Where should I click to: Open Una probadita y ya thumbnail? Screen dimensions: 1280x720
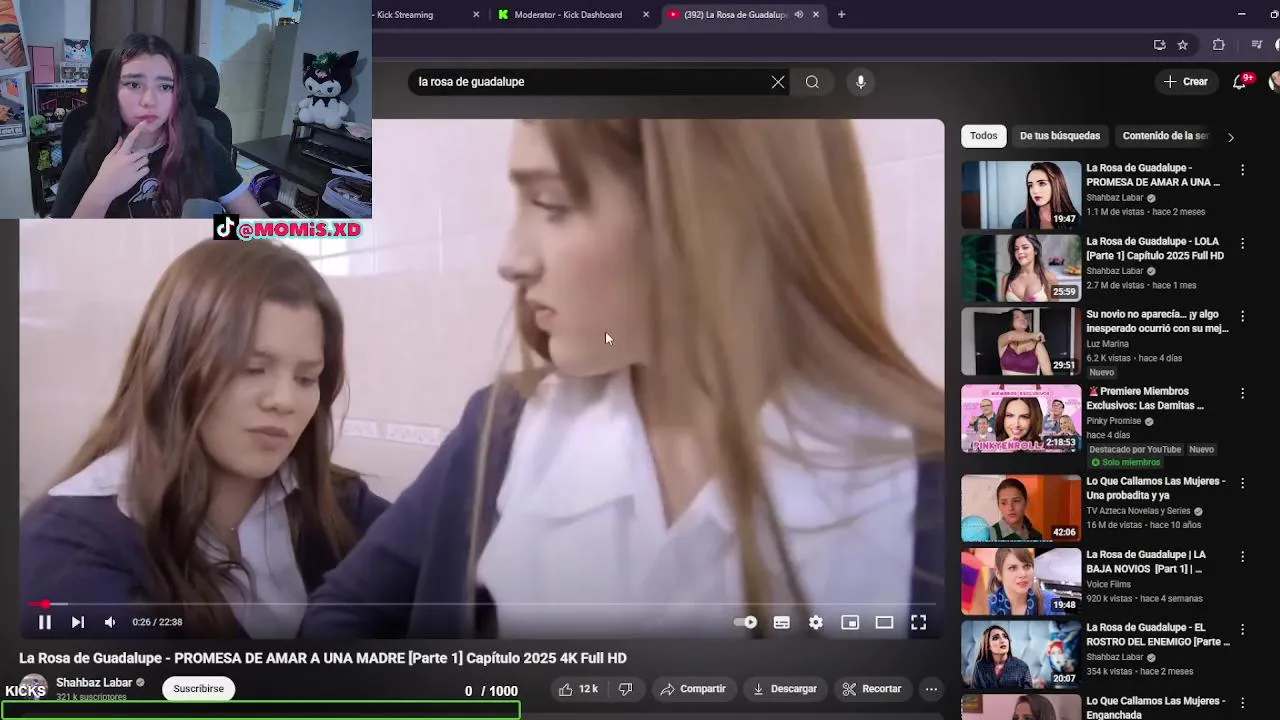pos(1021,508)
